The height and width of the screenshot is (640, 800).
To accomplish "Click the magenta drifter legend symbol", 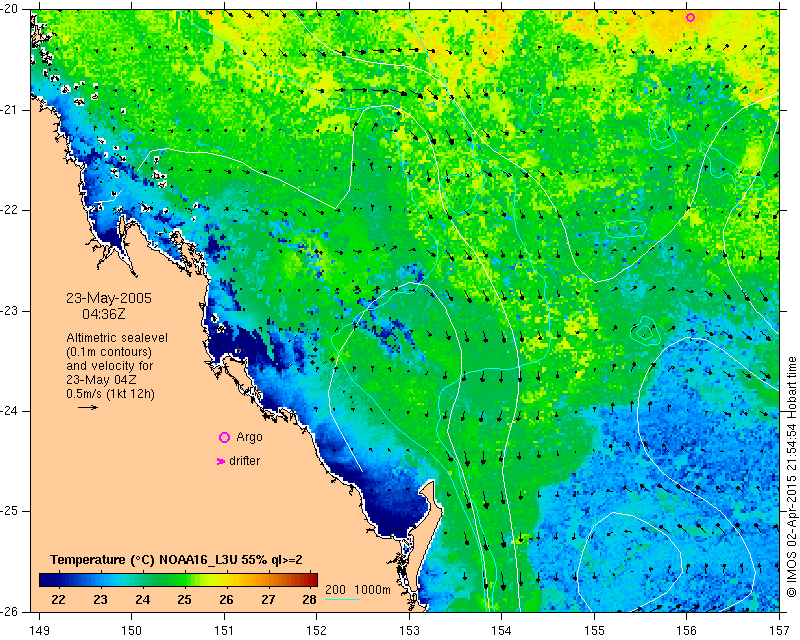I will click(x=220, y=461).
